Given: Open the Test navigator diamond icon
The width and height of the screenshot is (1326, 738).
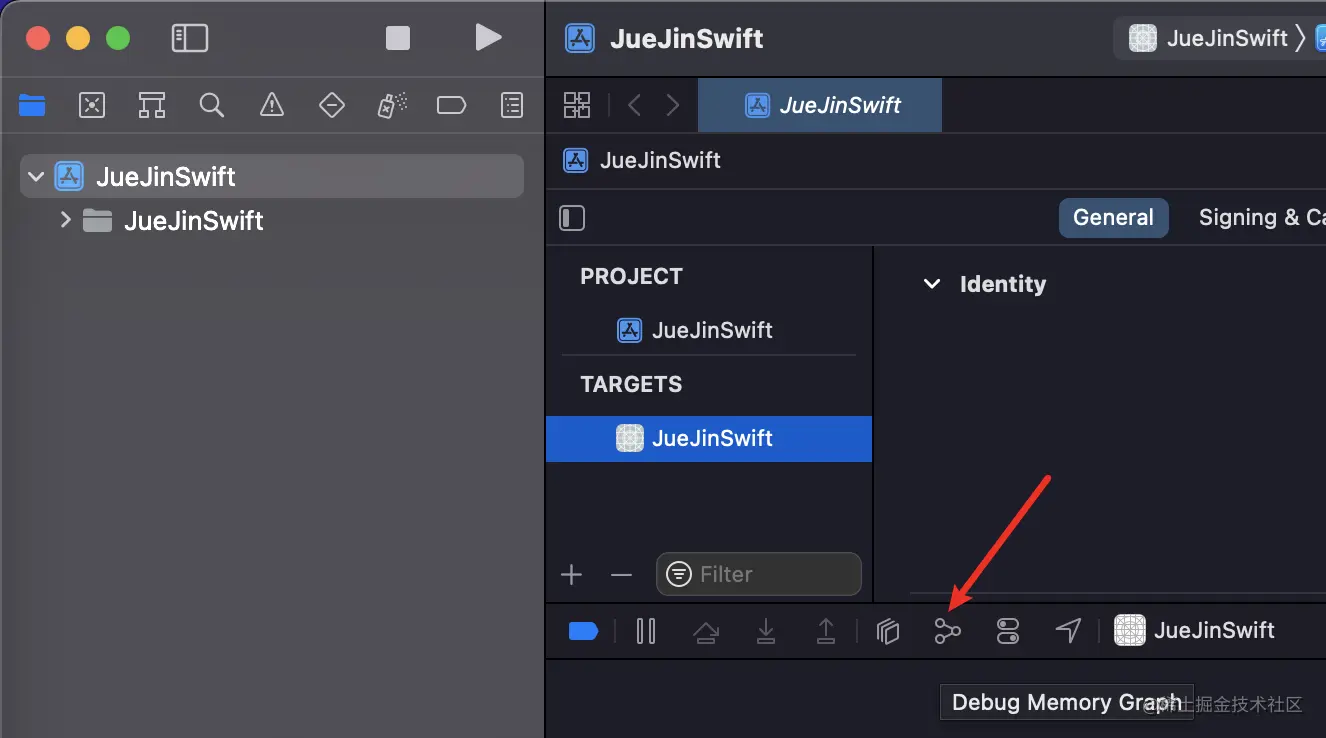Looking at the screenshot, I should tap(331, 104).
